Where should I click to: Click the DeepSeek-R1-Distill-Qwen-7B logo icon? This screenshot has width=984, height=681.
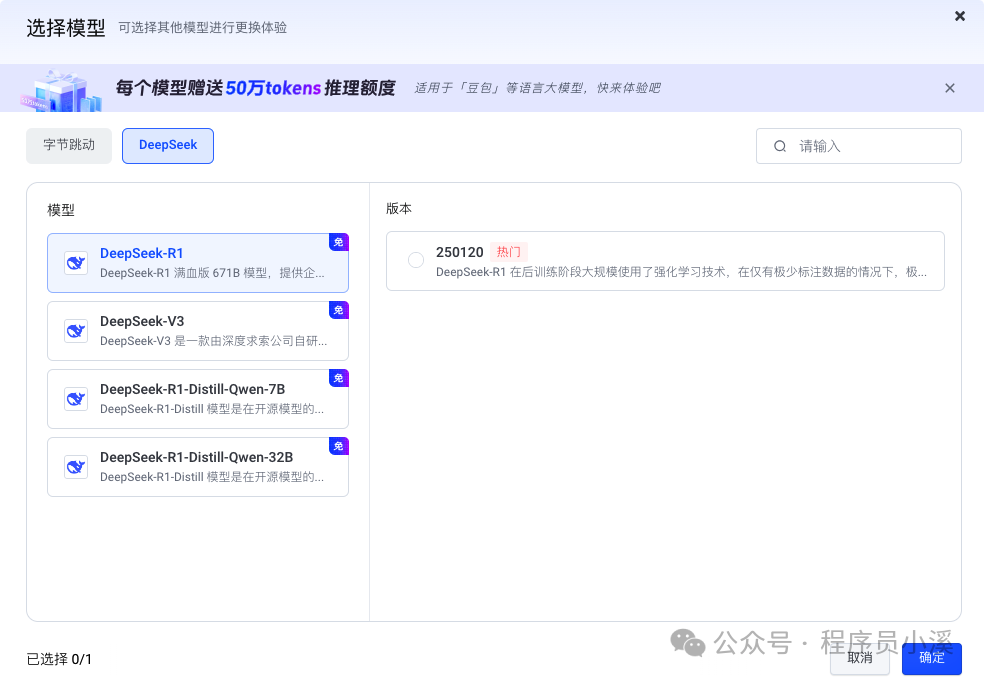coord(76,398)
